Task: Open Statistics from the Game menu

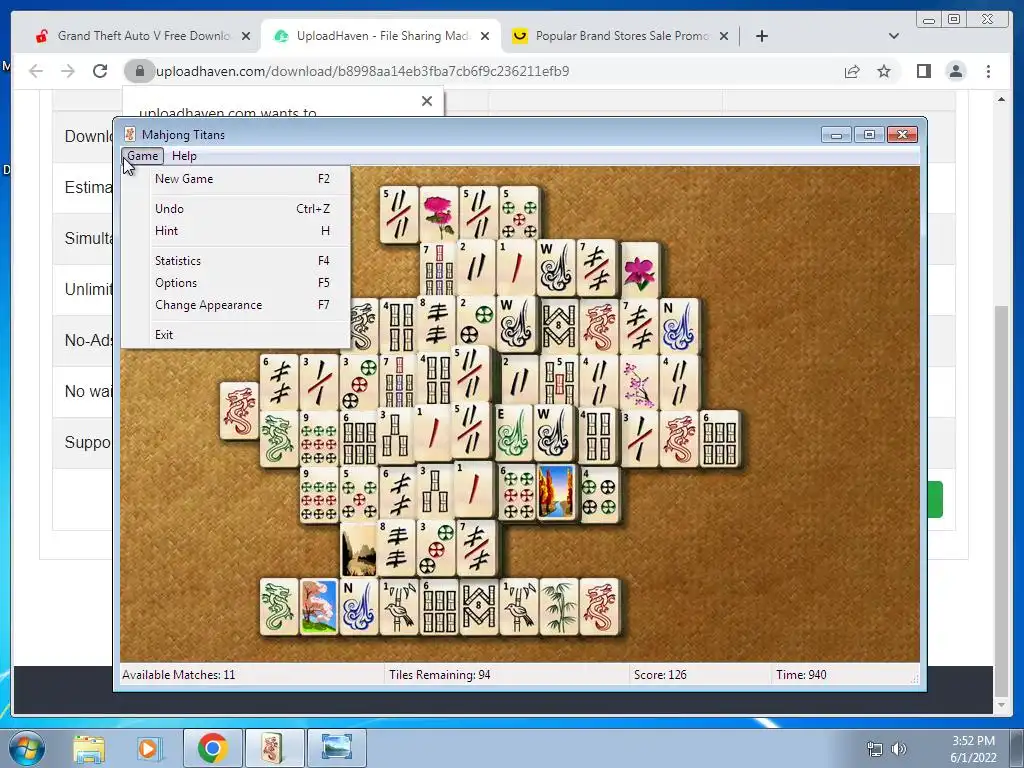Action: click(x=236, y=261)
